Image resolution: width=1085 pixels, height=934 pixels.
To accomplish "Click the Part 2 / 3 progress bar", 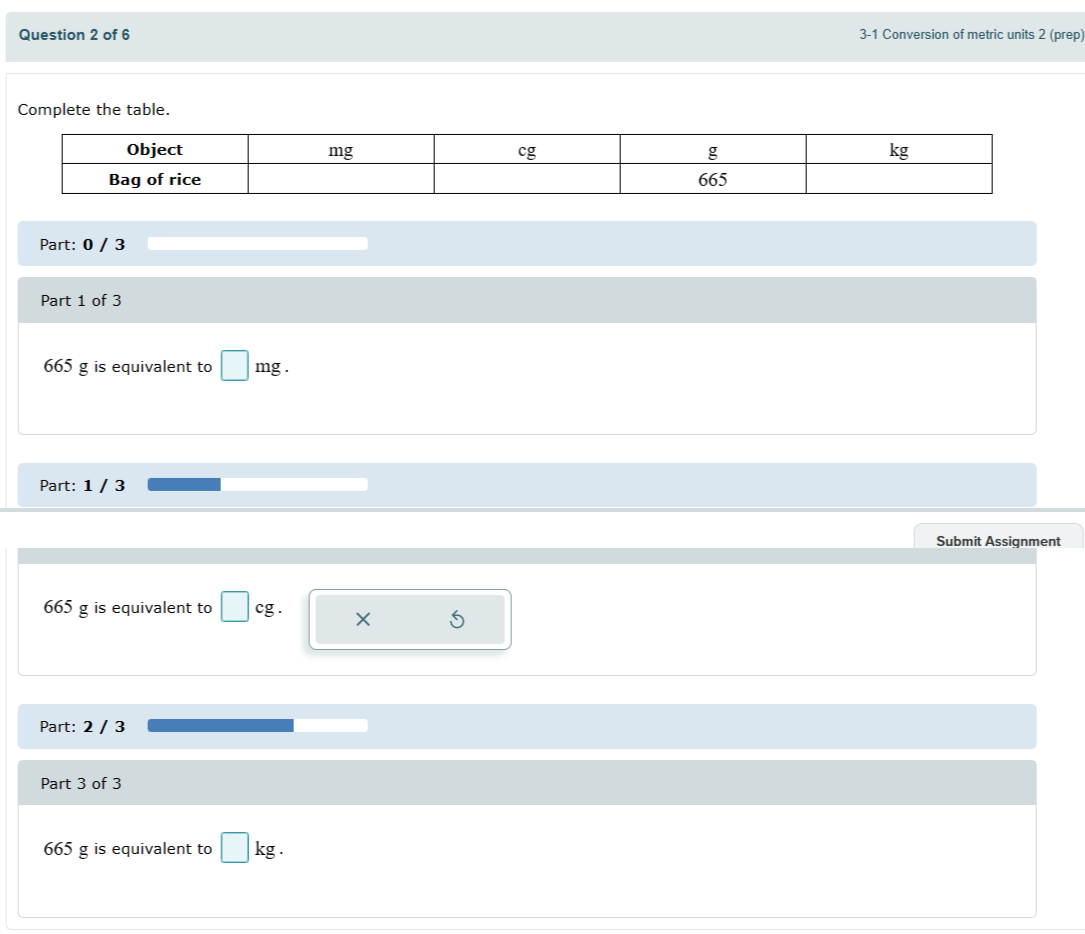I will pyautogui.click(x=257, y=725).
